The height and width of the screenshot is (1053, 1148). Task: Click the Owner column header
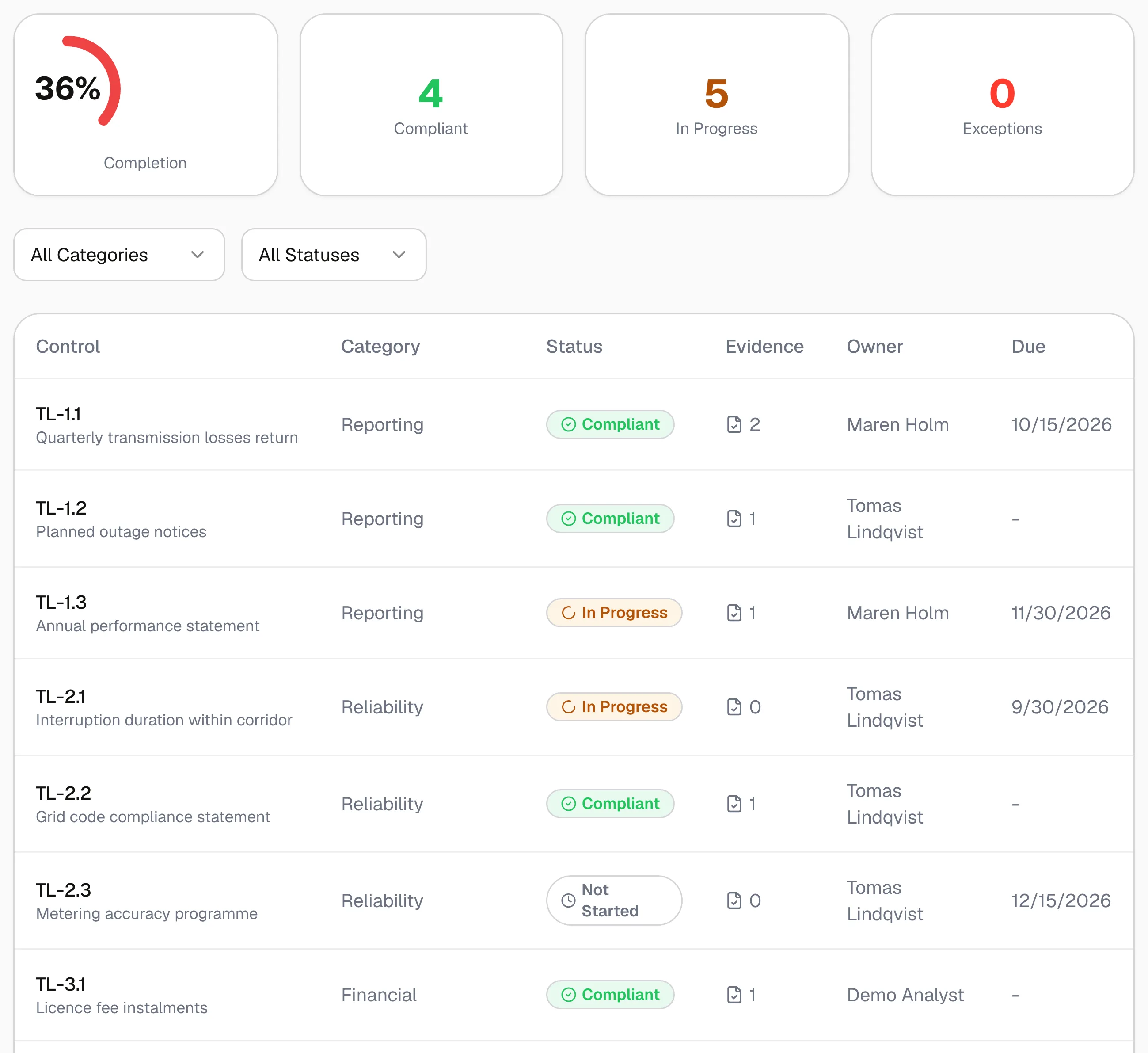tap(874, 347)
